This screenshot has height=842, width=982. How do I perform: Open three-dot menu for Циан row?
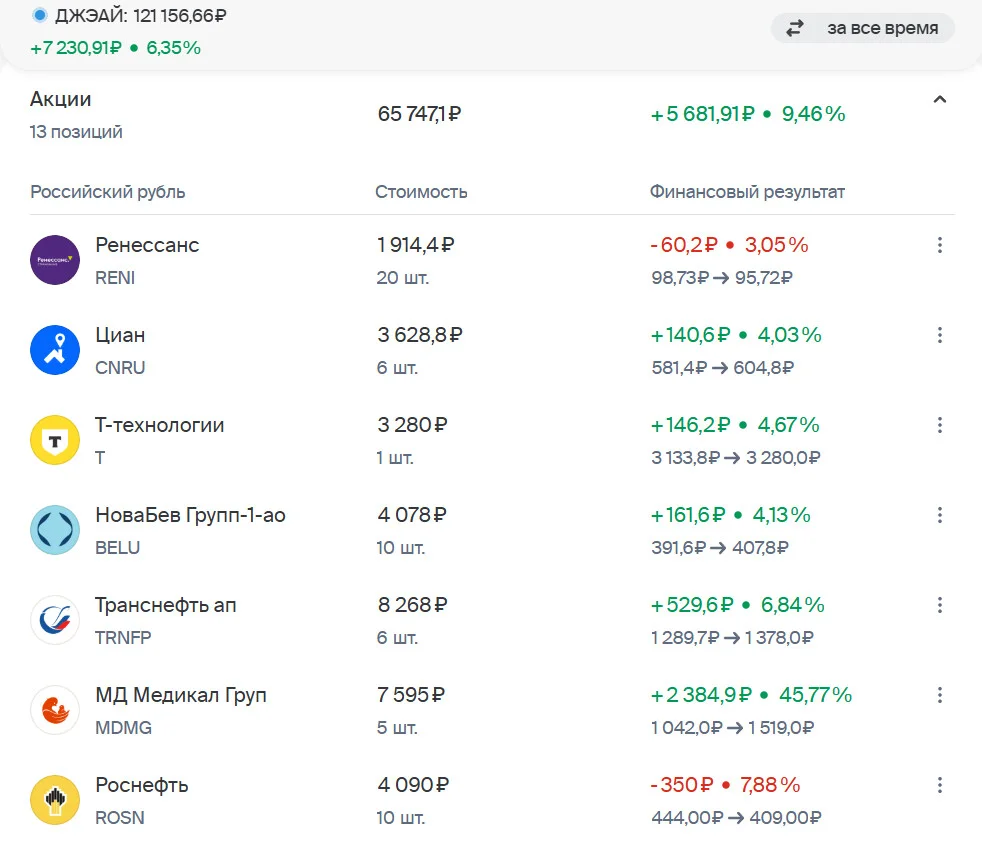click(939, 335)
